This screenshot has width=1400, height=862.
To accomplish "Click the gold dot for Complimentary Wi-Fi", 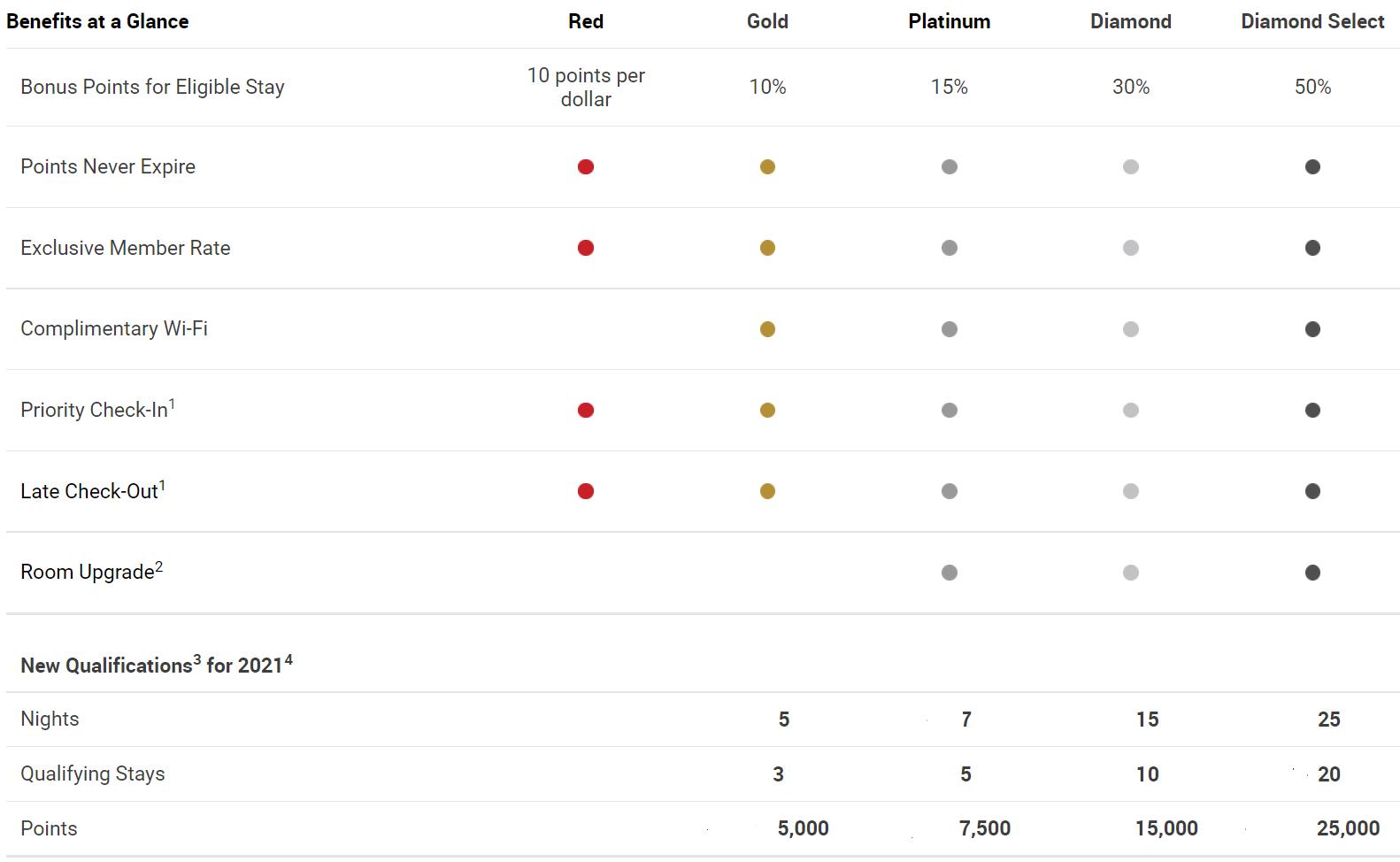I will click(767, 329).
